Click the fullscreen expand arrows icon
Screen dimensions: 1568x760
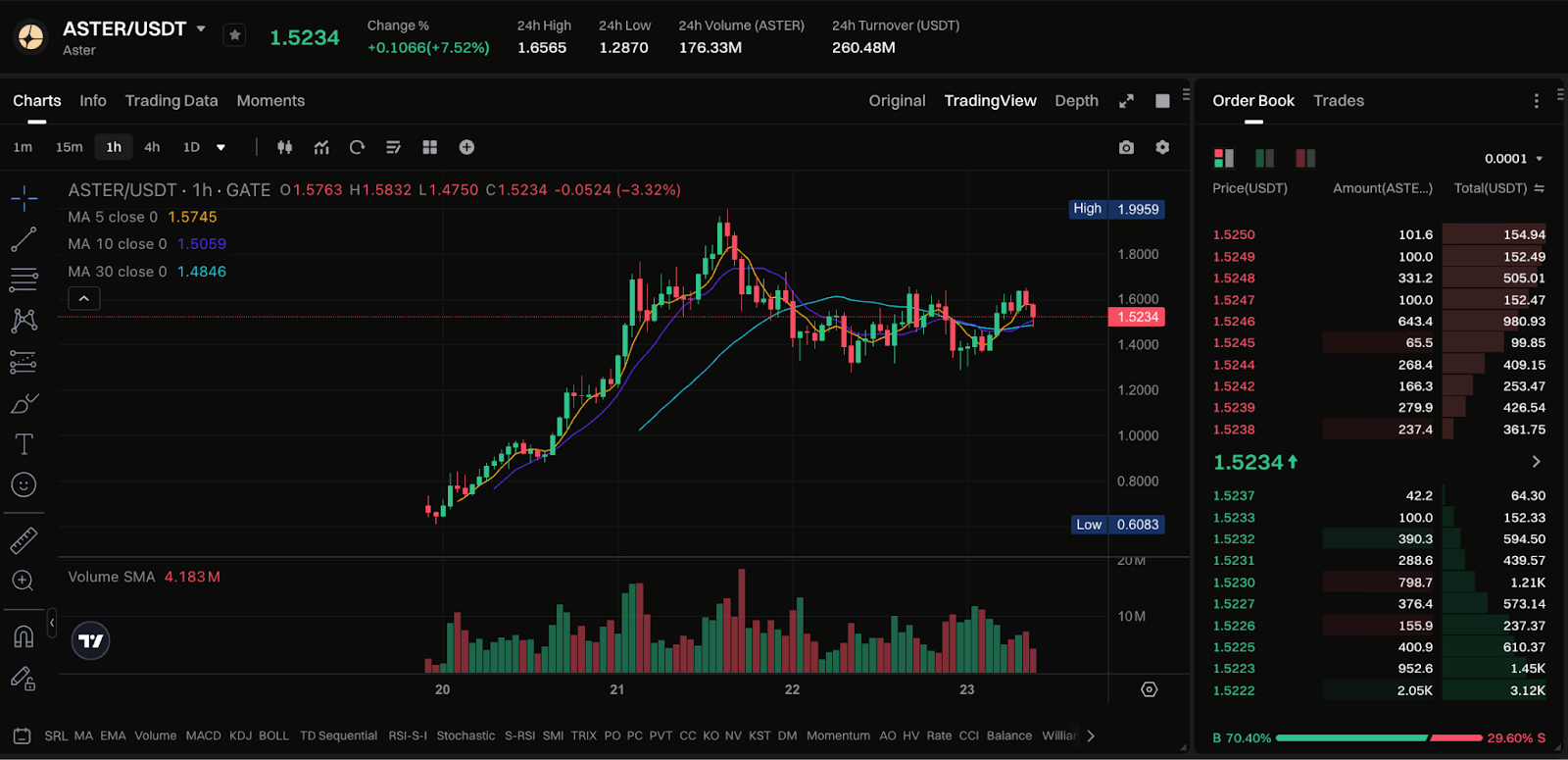pos(1126,101)
